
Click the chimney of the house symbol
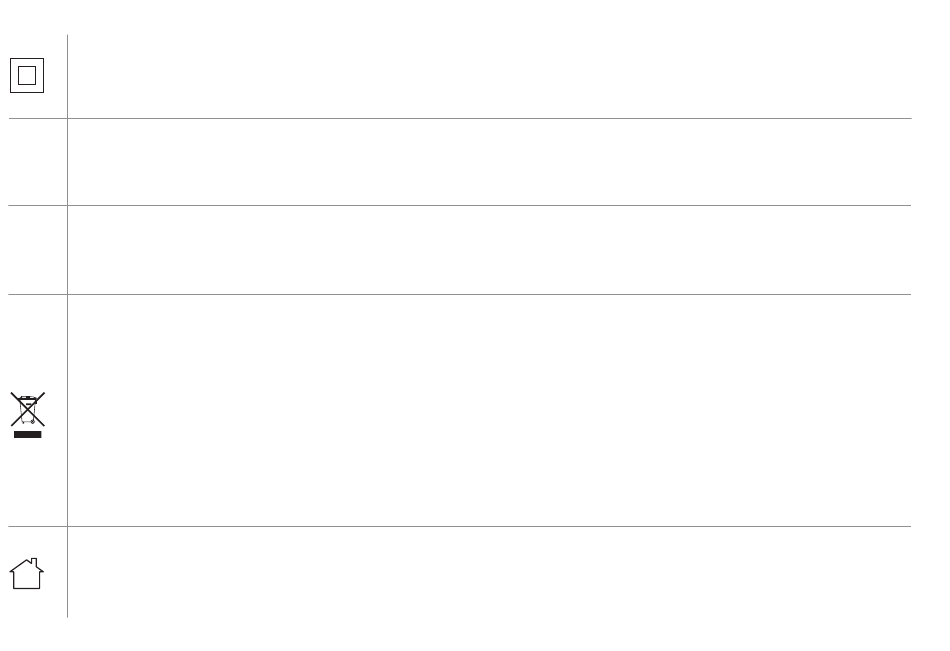click(34, 564)
